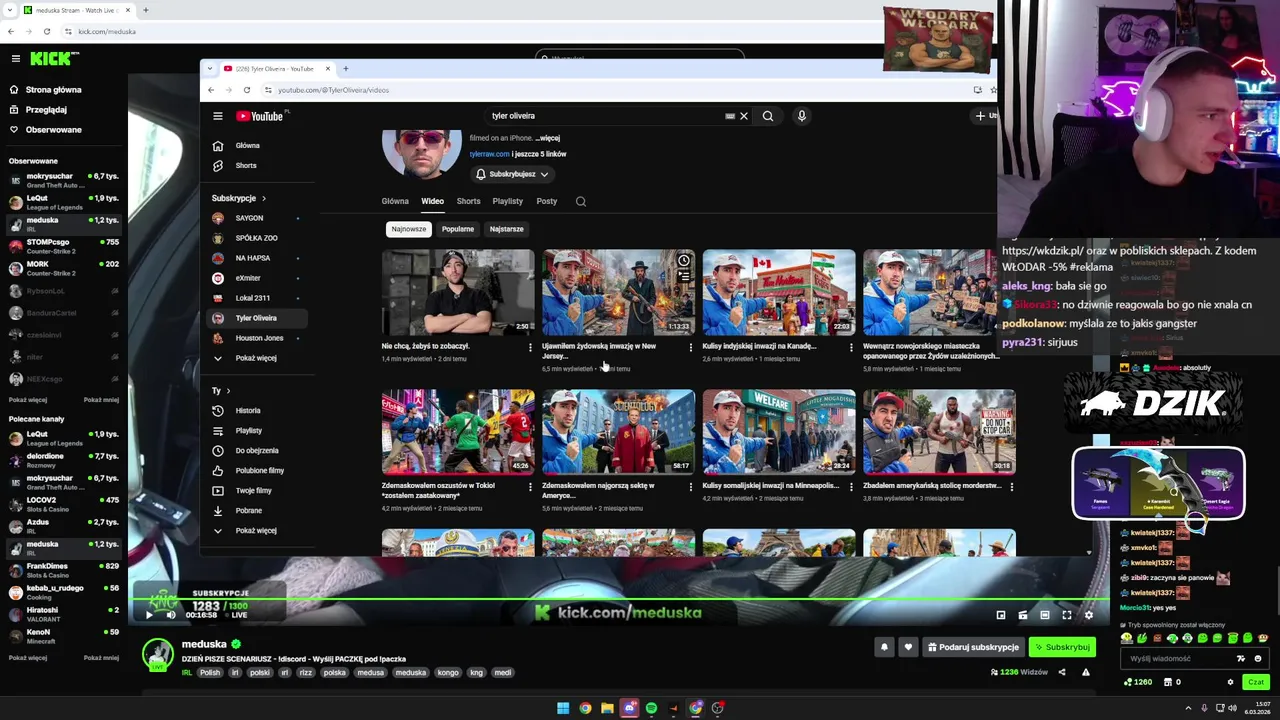This screenshot has width=1280, height=720.
Task: Switch to the Posty tab
Action: click(x=546, y=201)
